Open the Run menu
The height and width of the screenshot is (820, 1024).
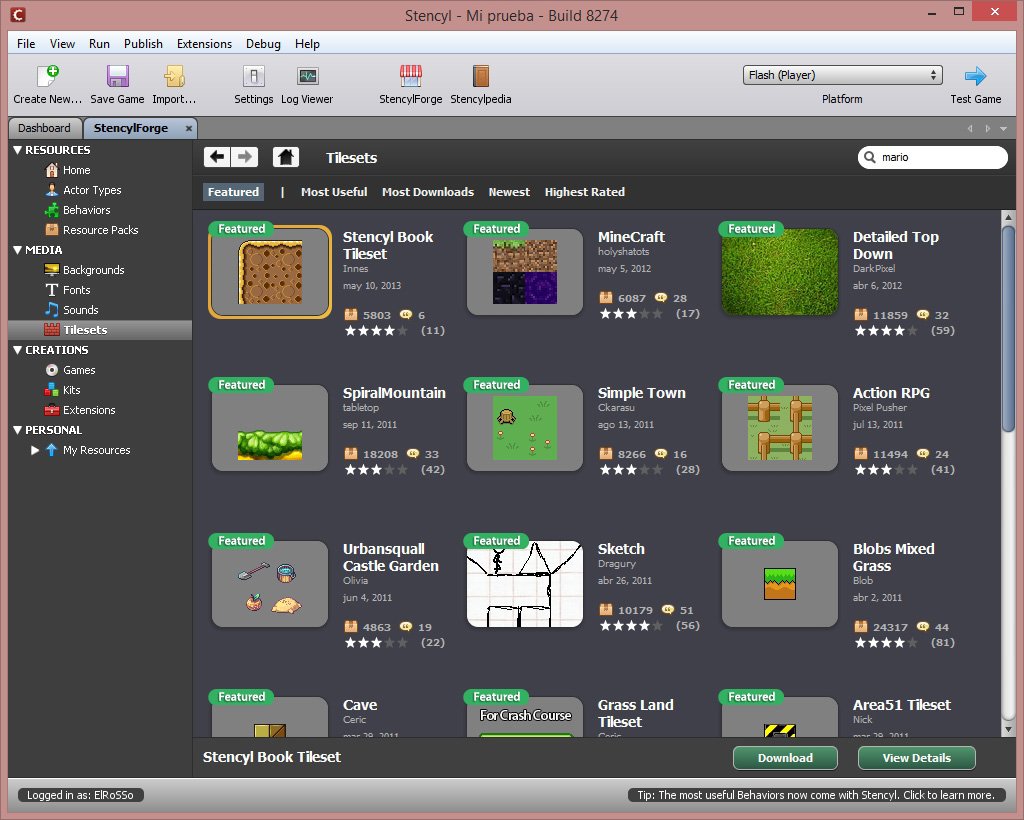pyautogui.click(x=99, y=44)
